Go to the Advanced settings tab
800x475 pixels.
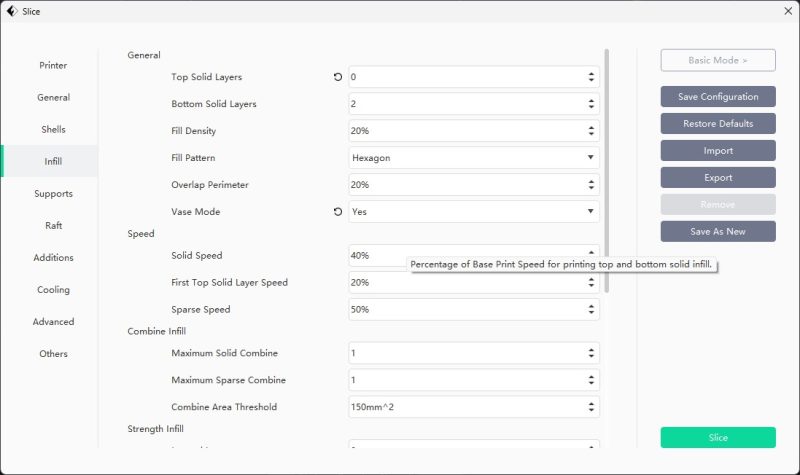(53, 322)
